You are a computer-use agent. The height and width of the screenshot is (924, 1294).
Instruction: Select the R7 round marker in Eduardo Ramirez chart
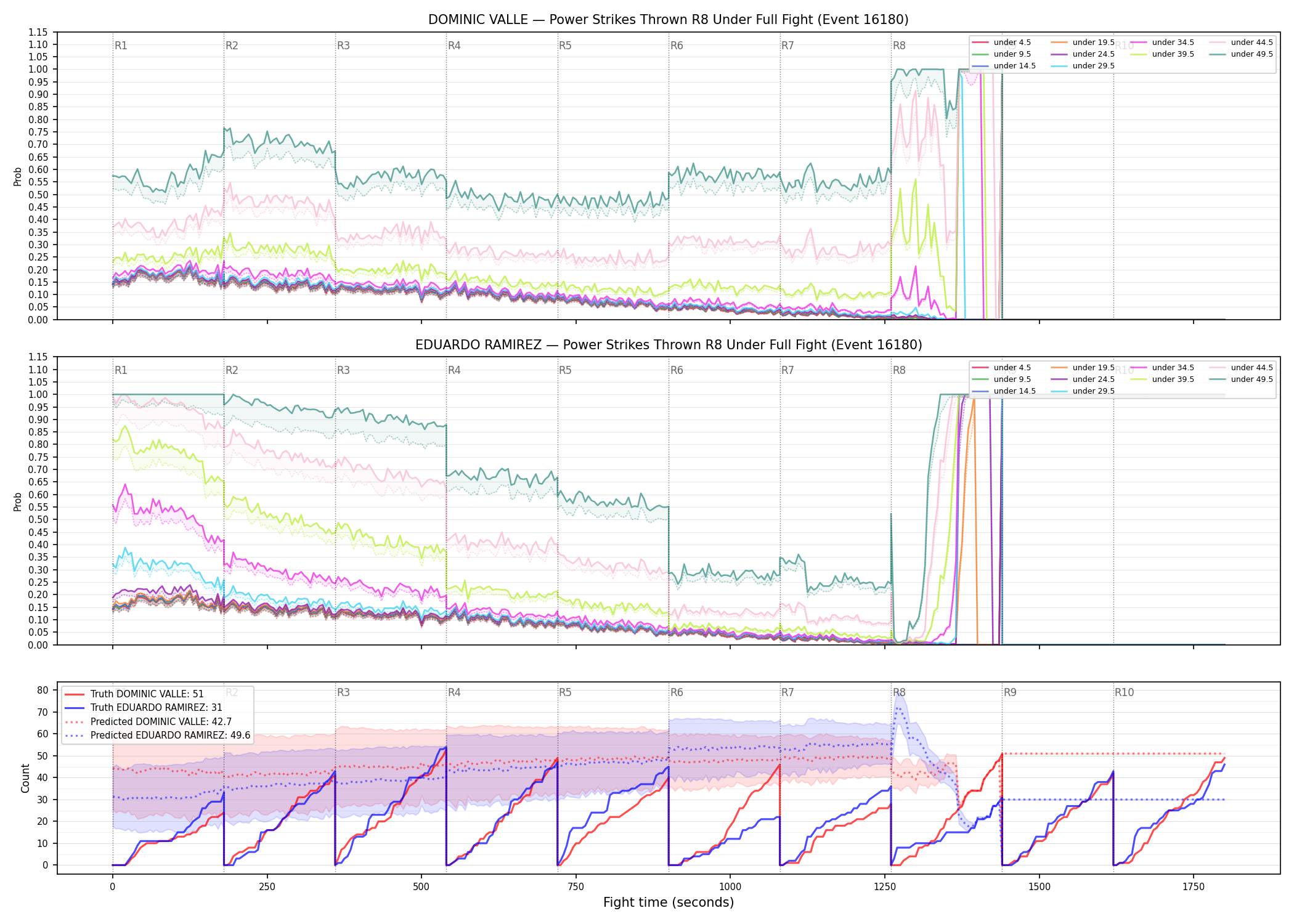[x=787, y=370]
